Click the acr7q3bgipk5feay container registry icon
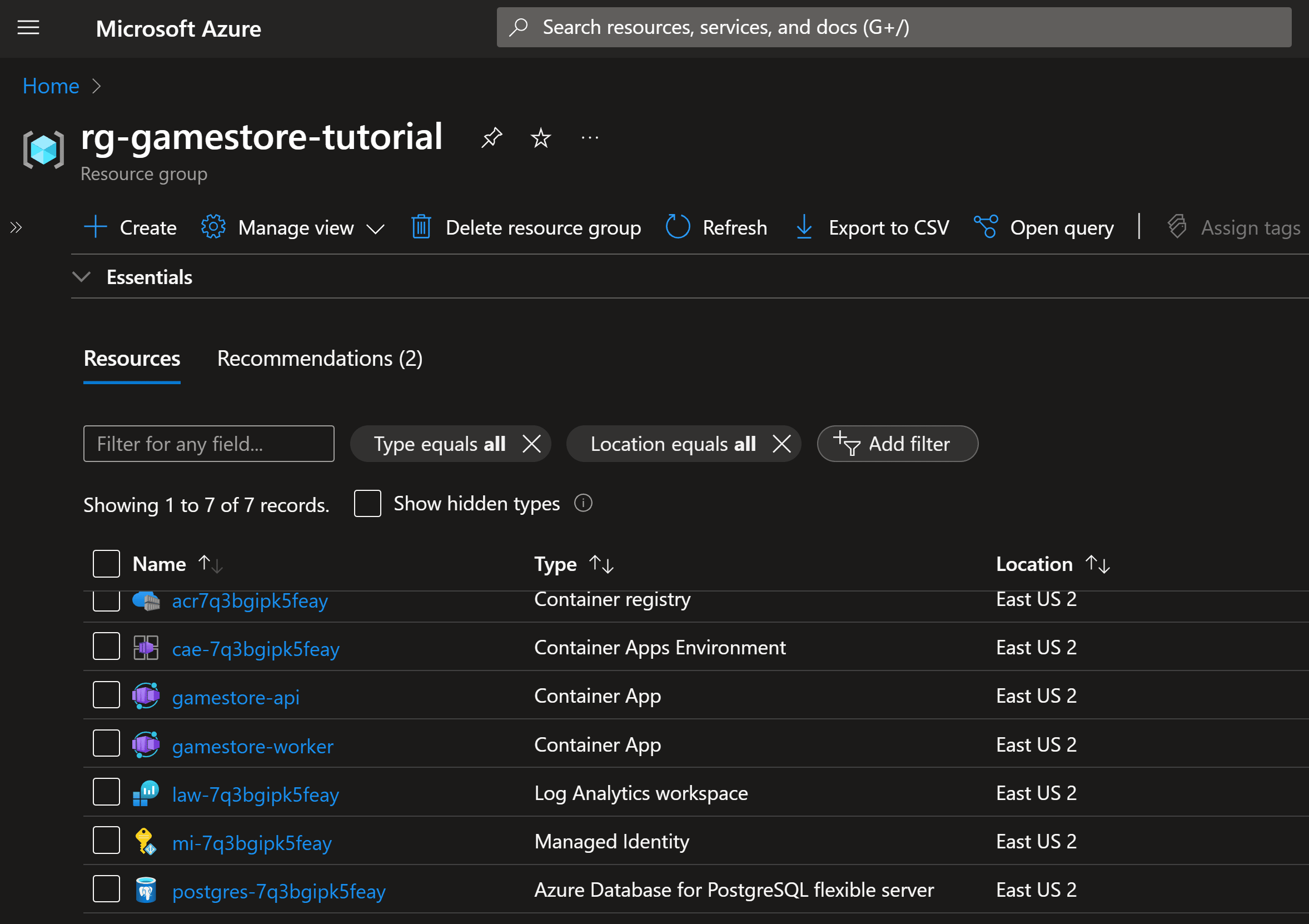The width and height of the screenshot is (1309, 924). (x=146, y=601)
